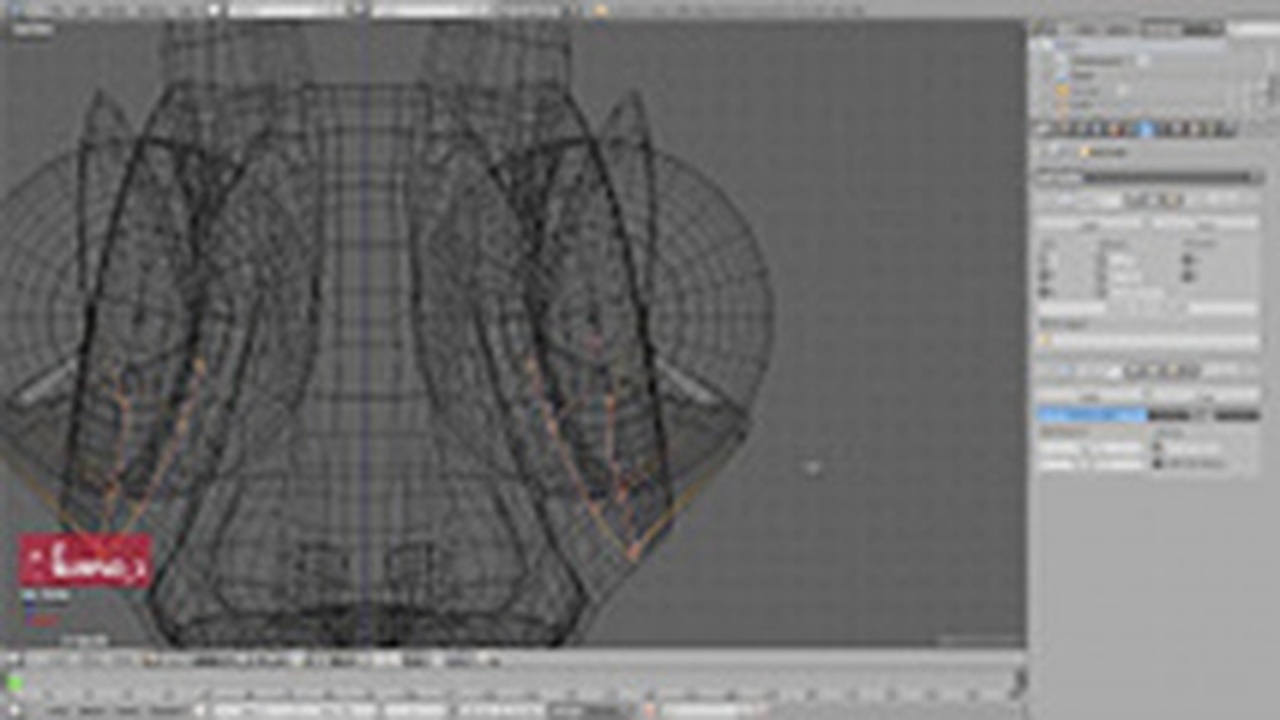Toggle top checkbox in middle column of Properties panel
Viewport: 1280px width, 720px height.
pos(1102,257)
